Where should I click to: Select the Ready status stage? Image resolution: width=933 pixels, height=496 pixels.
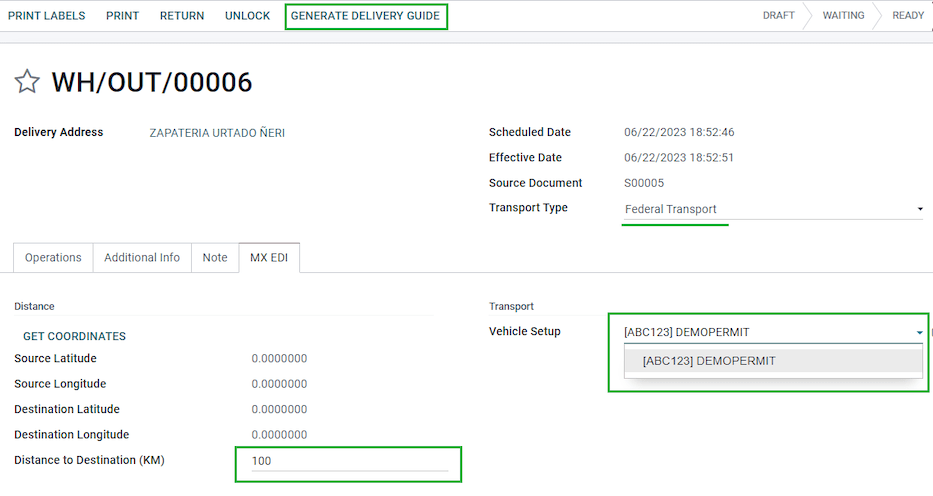click(x=907, y=16)
